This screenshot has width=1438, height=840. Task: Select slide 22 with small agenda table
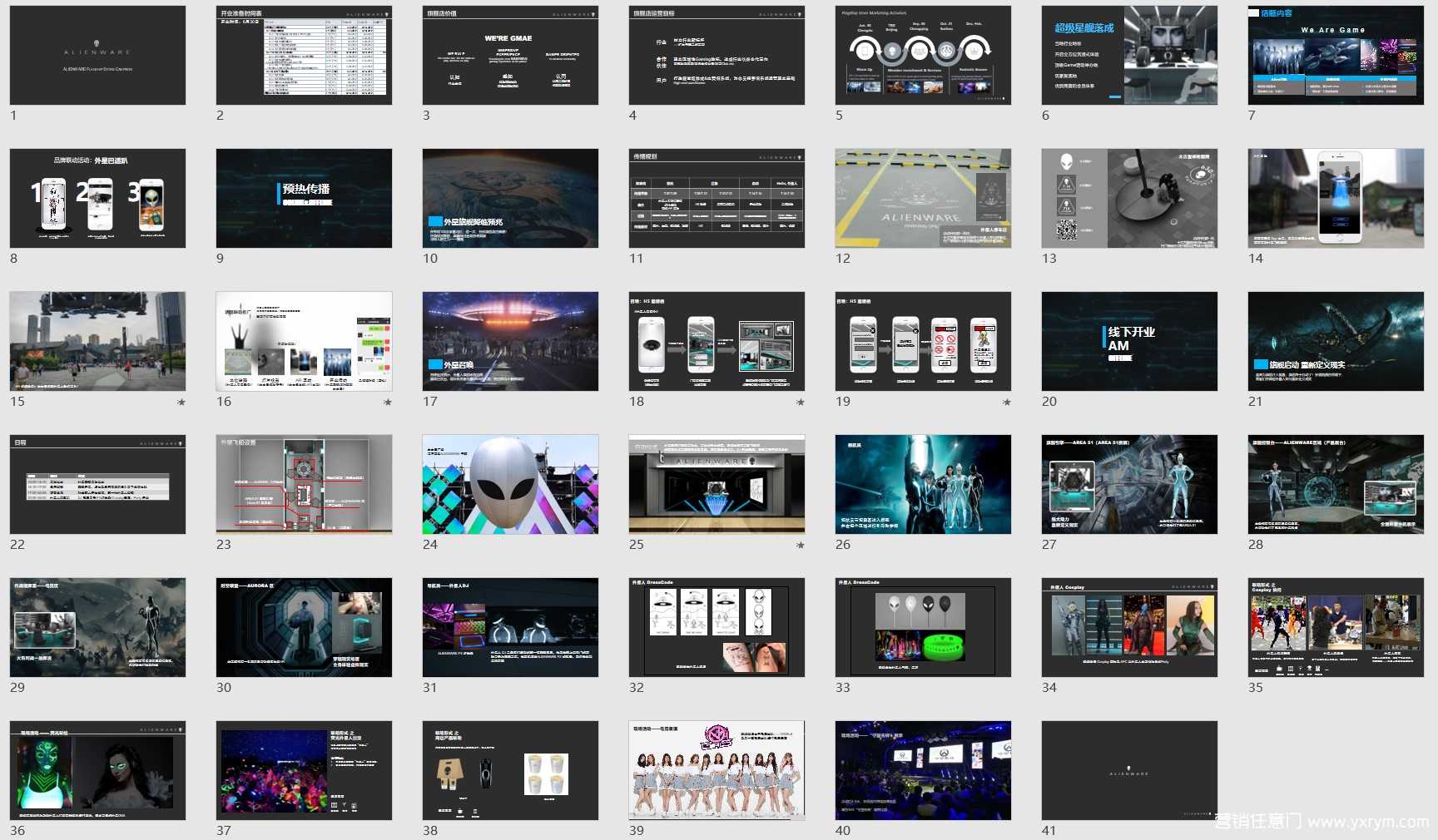(97, 484)
